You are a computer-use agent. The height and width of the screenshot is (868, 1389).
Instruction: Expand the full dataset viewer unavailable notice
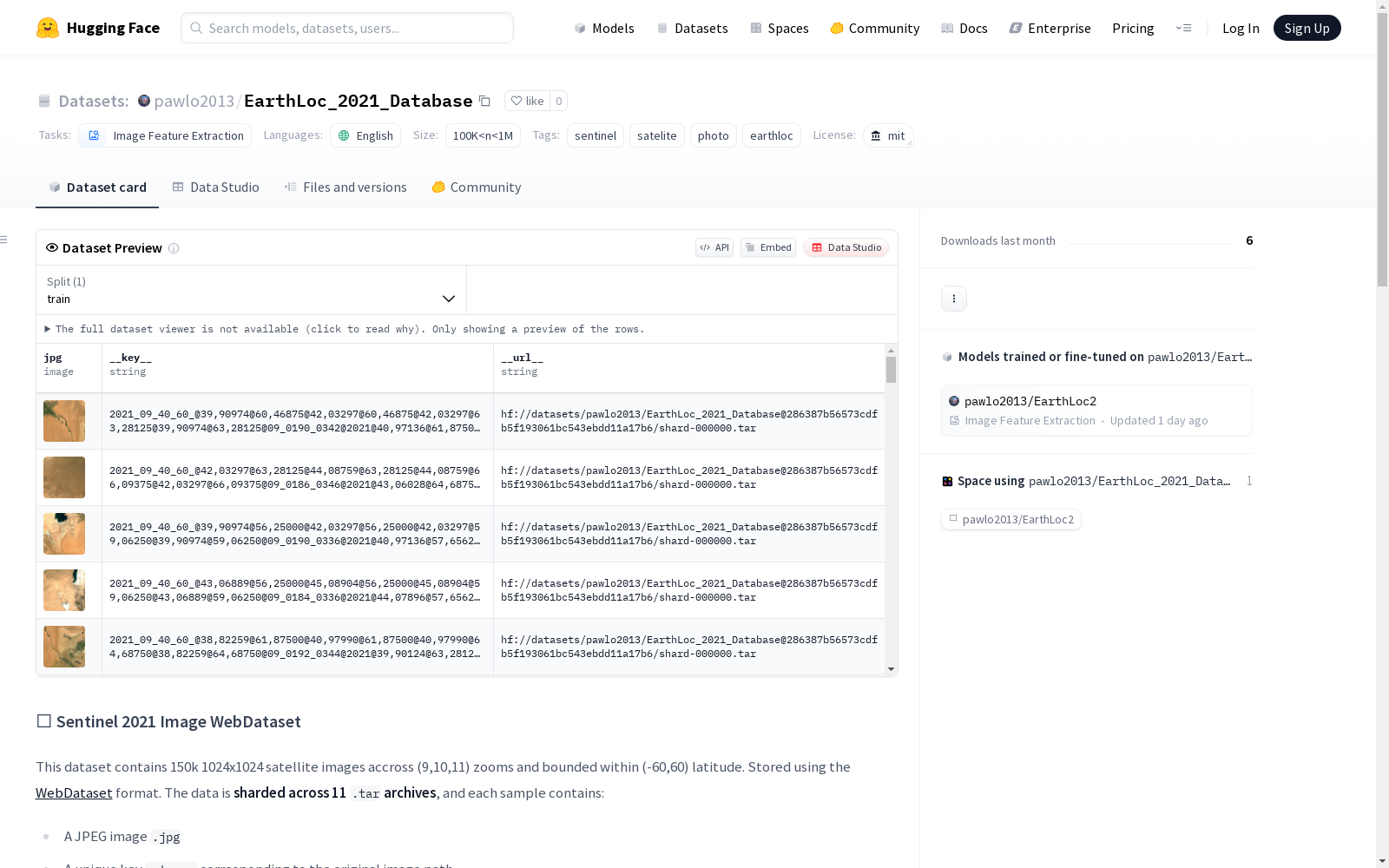[x=345, y=329]
